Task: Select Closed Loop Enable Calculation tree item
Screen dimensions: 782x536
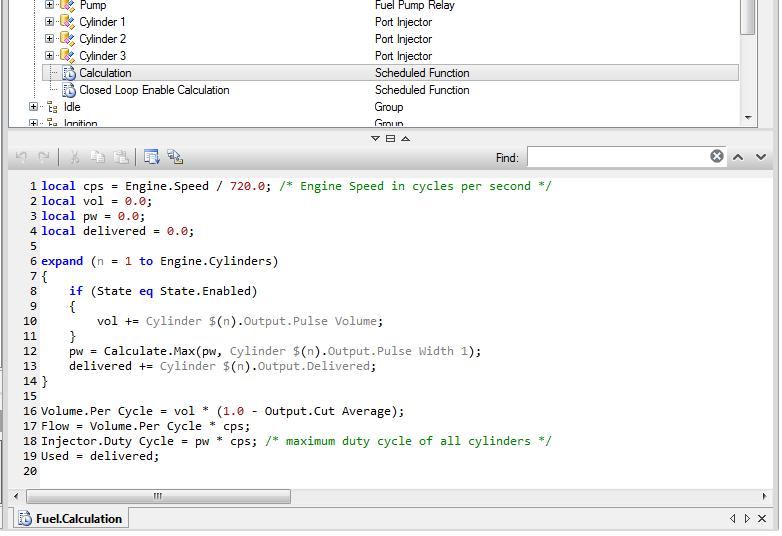Action: (154, 90)
